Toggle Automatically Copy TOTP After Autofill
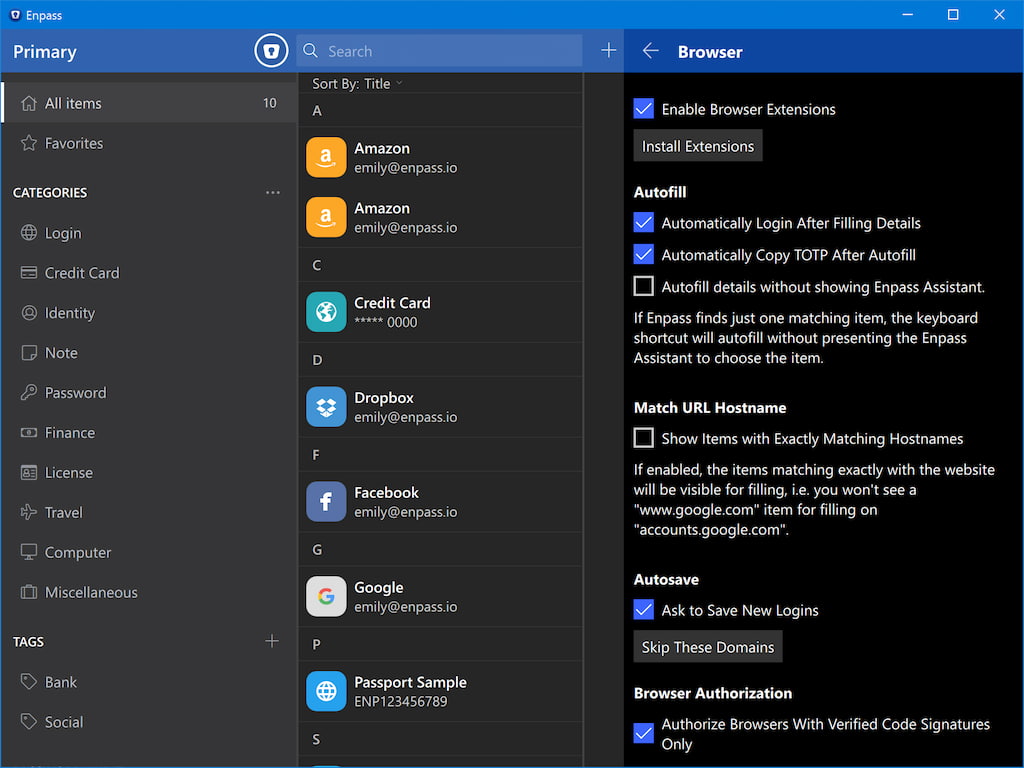Viewport: 1024px width, 768px height. [x=644, y=255]
